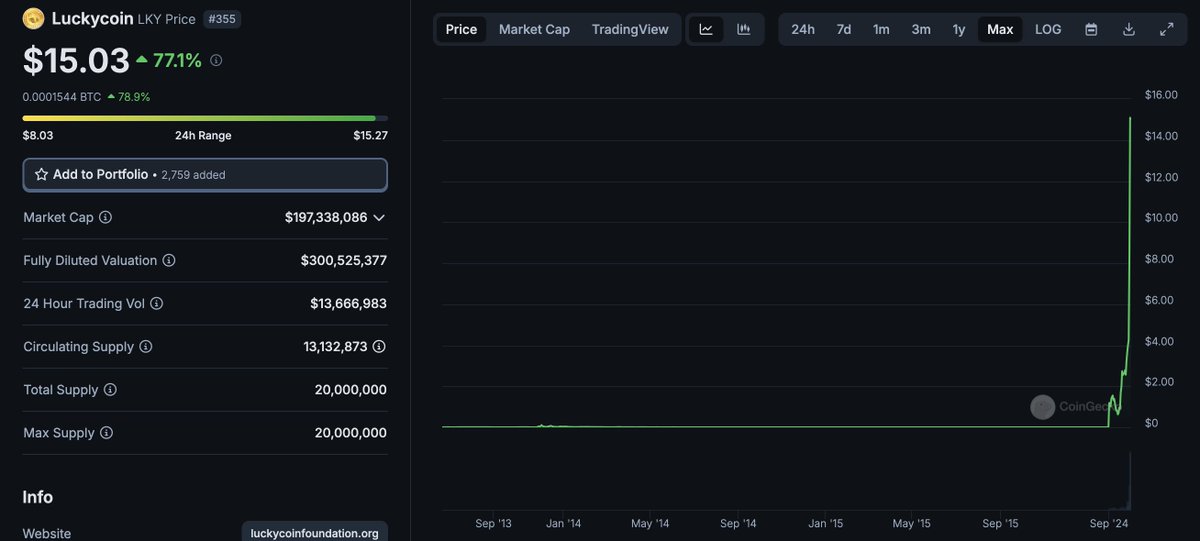This screenshot has width=1200, height=541.
Task: Click the $15.27 range high value
Action: (370, 135)
